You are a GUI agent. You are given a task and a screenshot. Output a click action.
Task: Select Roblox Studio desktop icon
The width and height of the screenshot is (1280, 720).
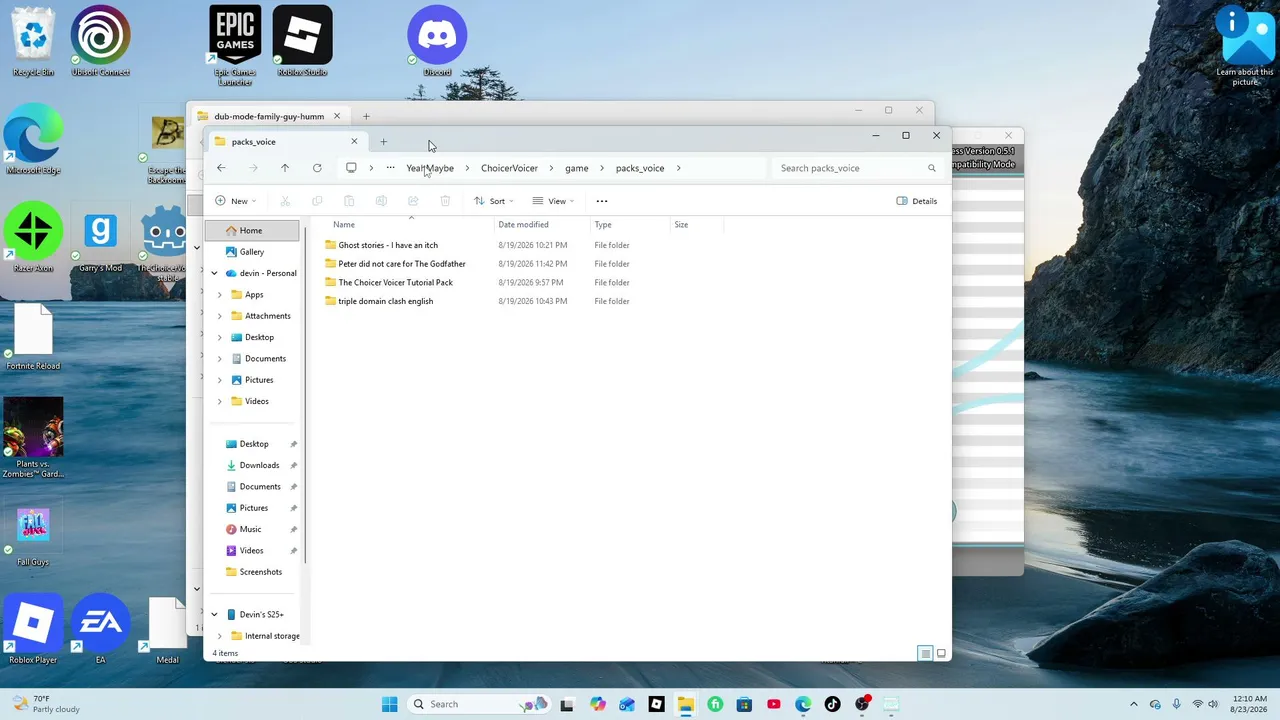[x=302, y=41]
